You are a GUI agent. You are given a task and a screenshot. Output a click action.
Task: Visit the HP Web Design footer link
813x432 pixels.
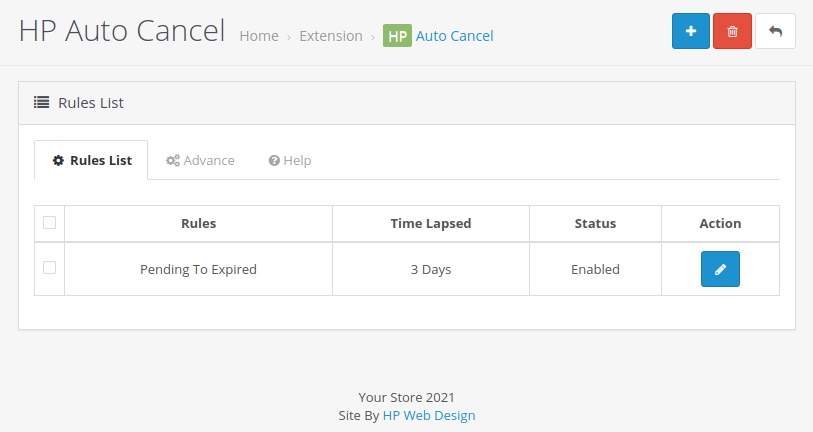429,415
